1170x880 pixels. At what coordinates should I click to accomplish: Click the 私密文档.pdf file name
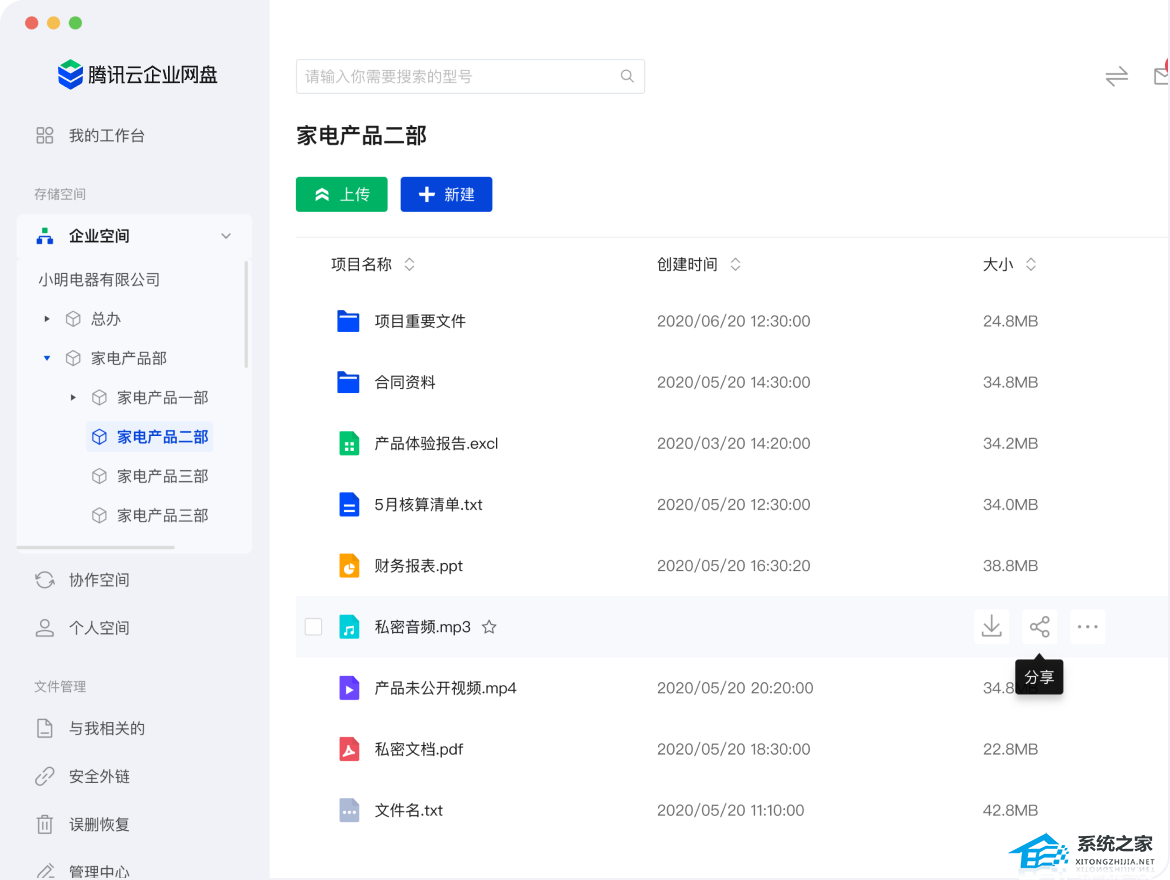click(419, 749)
